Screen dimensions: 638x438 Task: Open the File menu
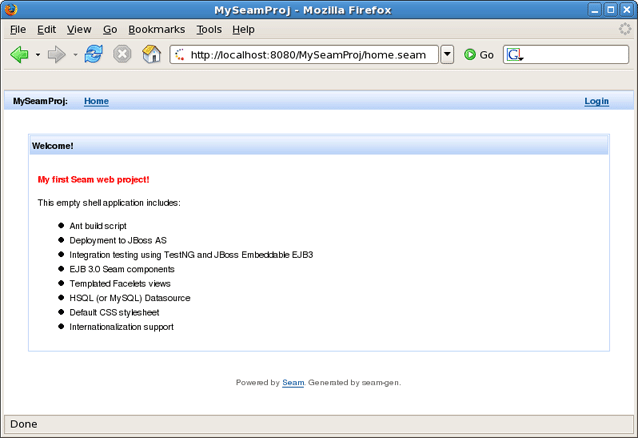18,30
